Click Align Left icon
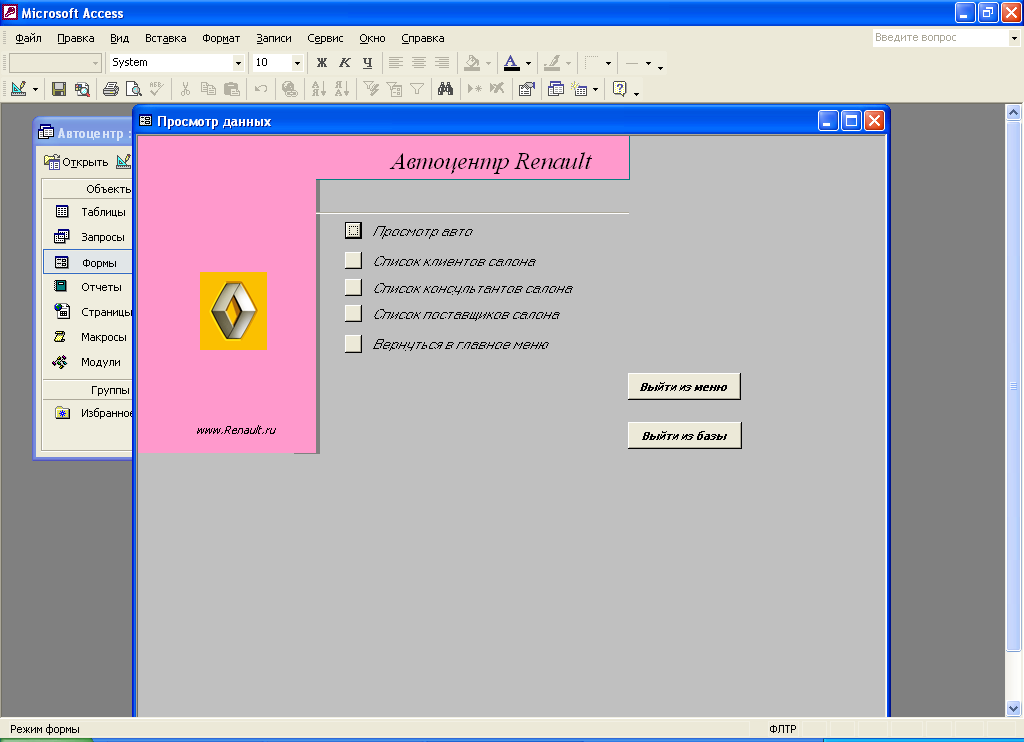Image resolution: width=1024 pixels, height=742 pixels. tap(396, 63)
